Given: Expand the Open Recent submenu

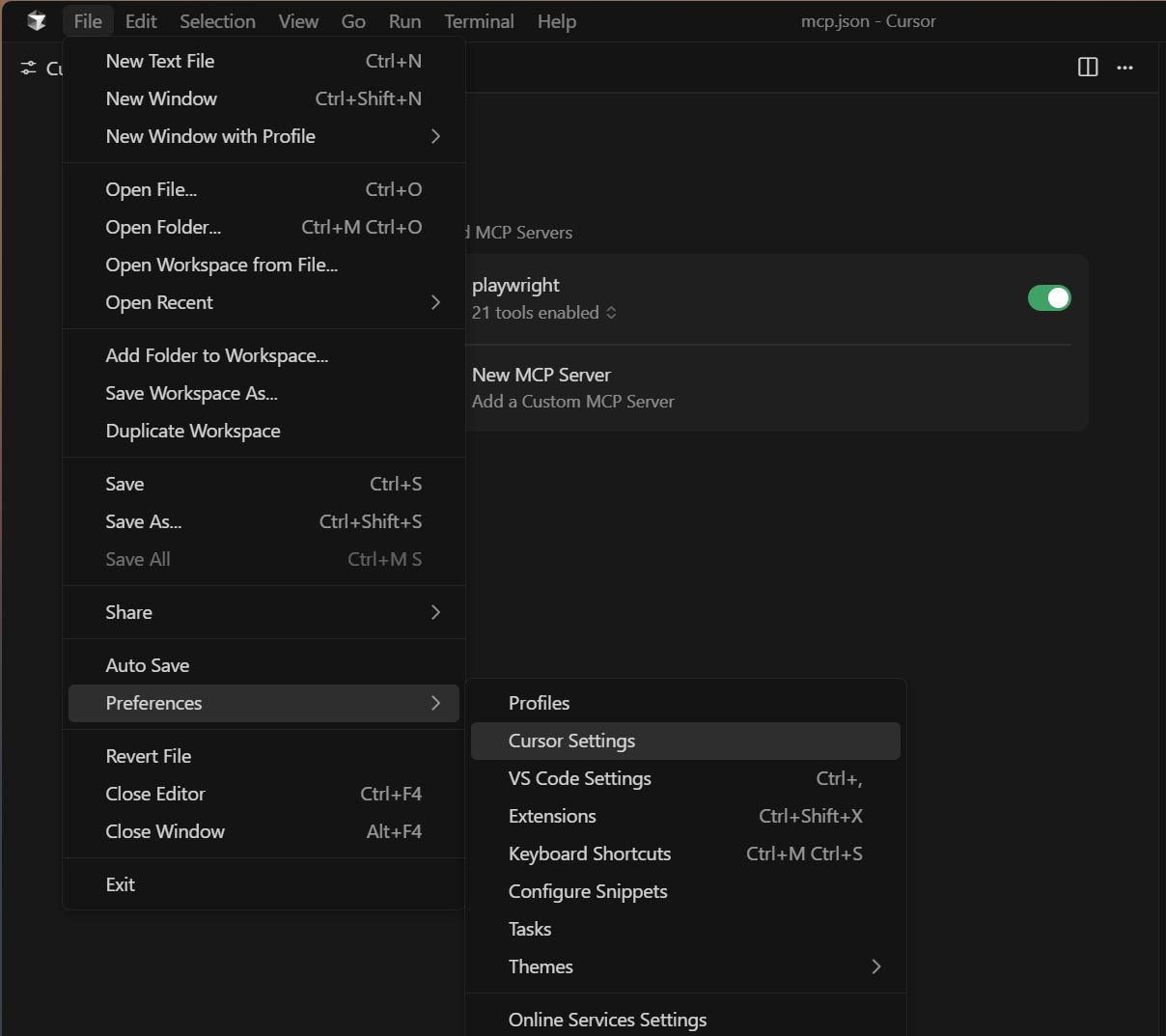Looking at the screenshot, I should [x=264, y=302].
